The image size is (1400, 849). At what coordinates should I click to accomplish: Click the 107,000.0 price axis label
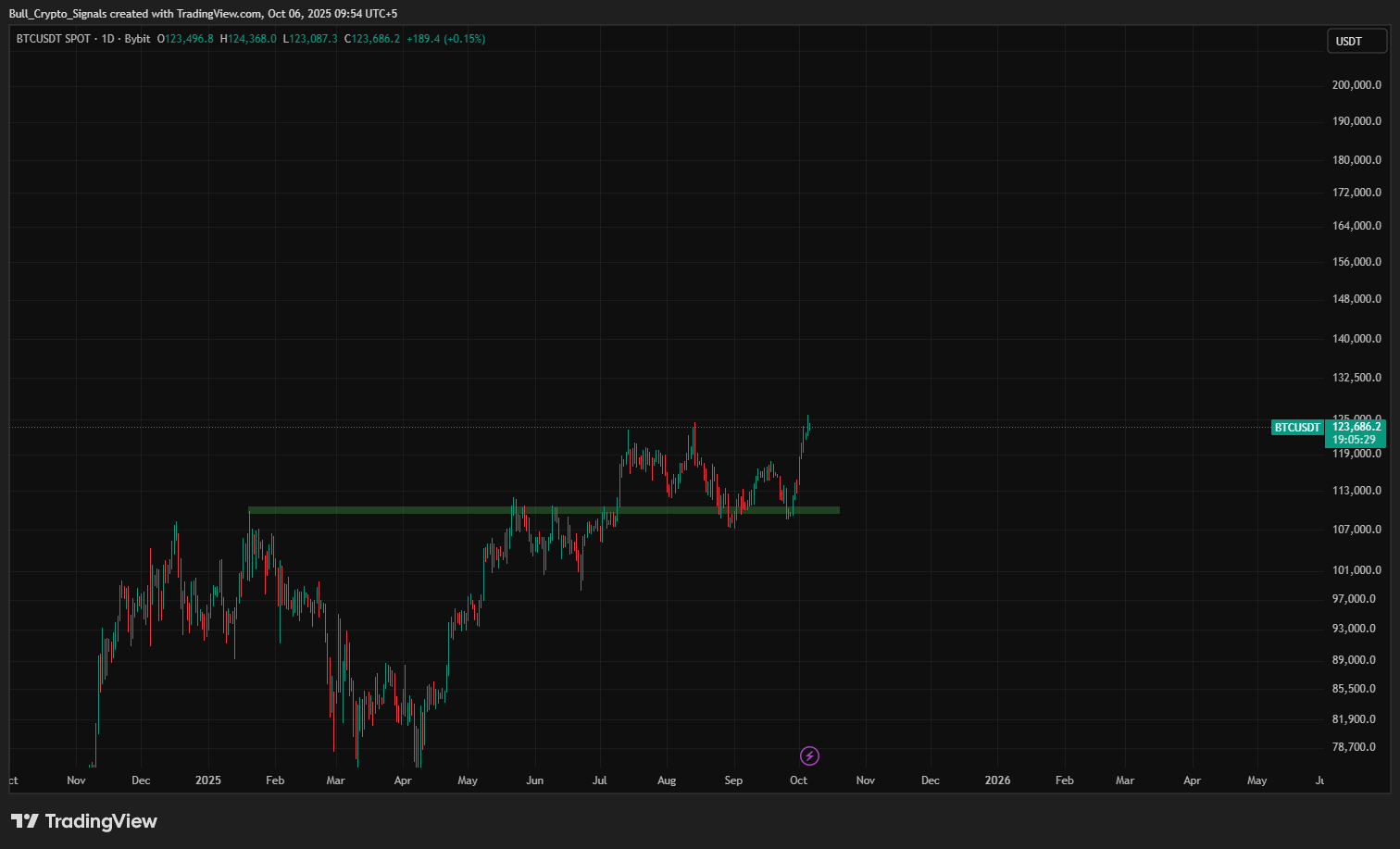tap(1356, 530)
